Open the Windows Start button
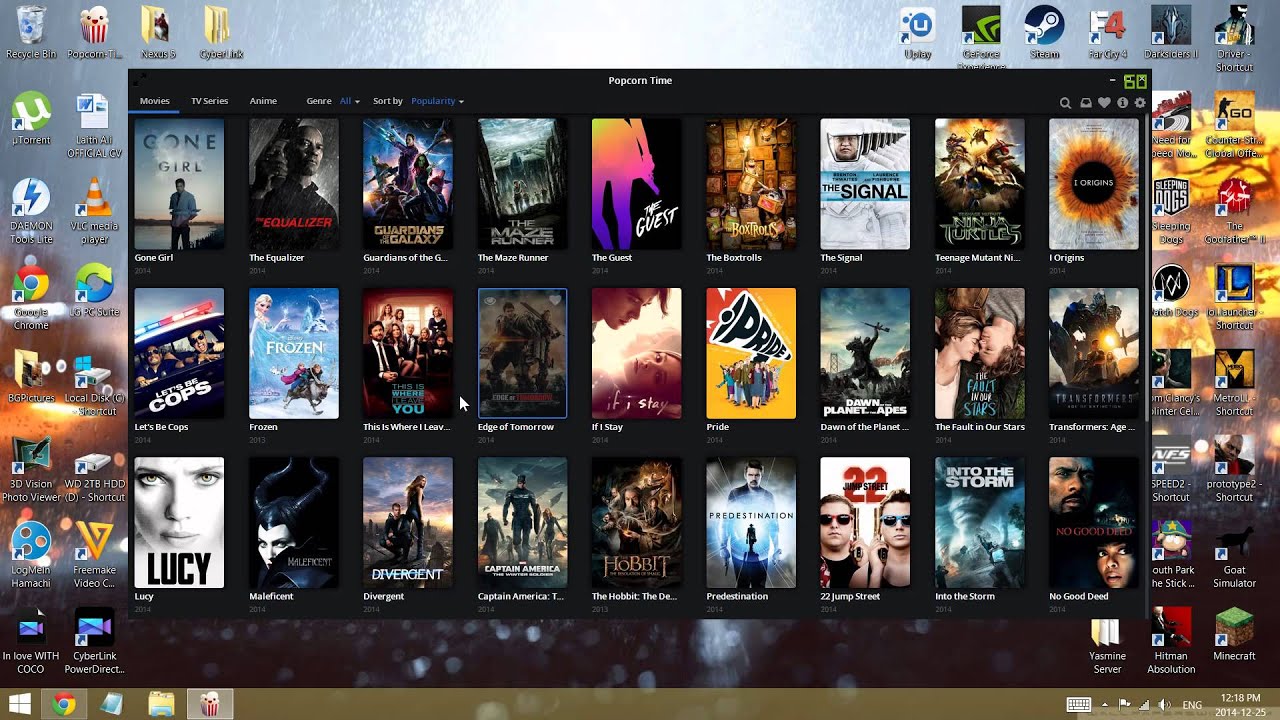 pos(19,704)
